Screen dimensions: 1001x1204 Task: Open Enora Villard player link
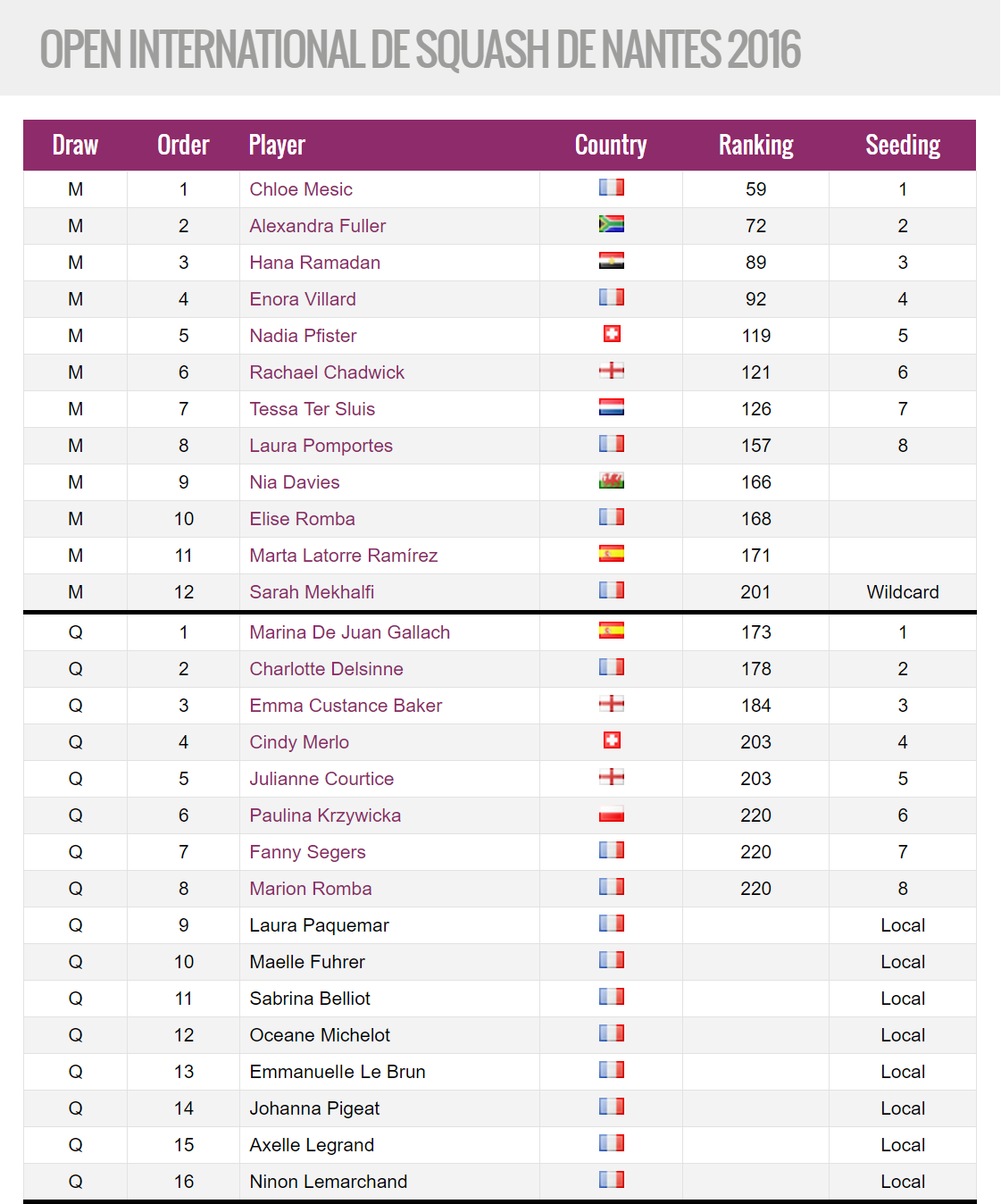(303, 299)
